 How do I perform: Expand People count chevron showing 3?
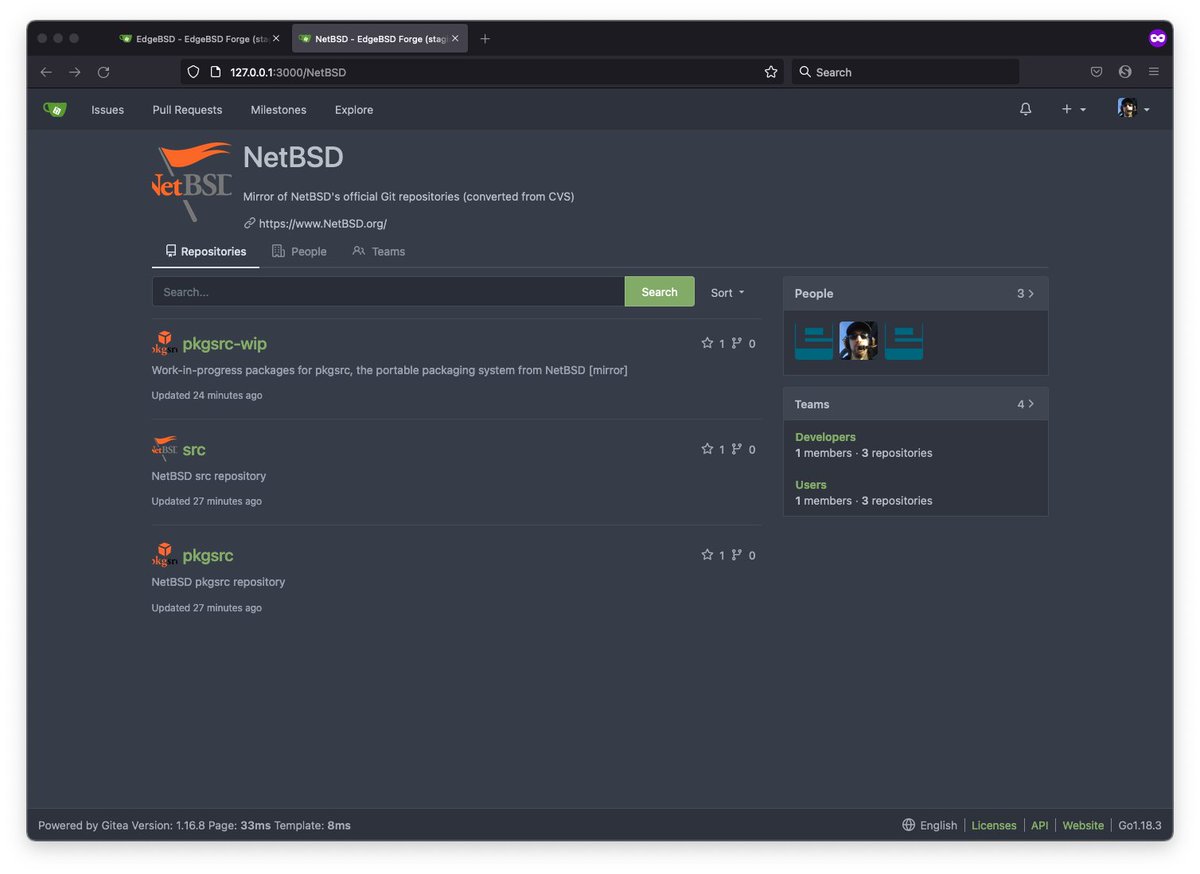(x=1026, y=293)
